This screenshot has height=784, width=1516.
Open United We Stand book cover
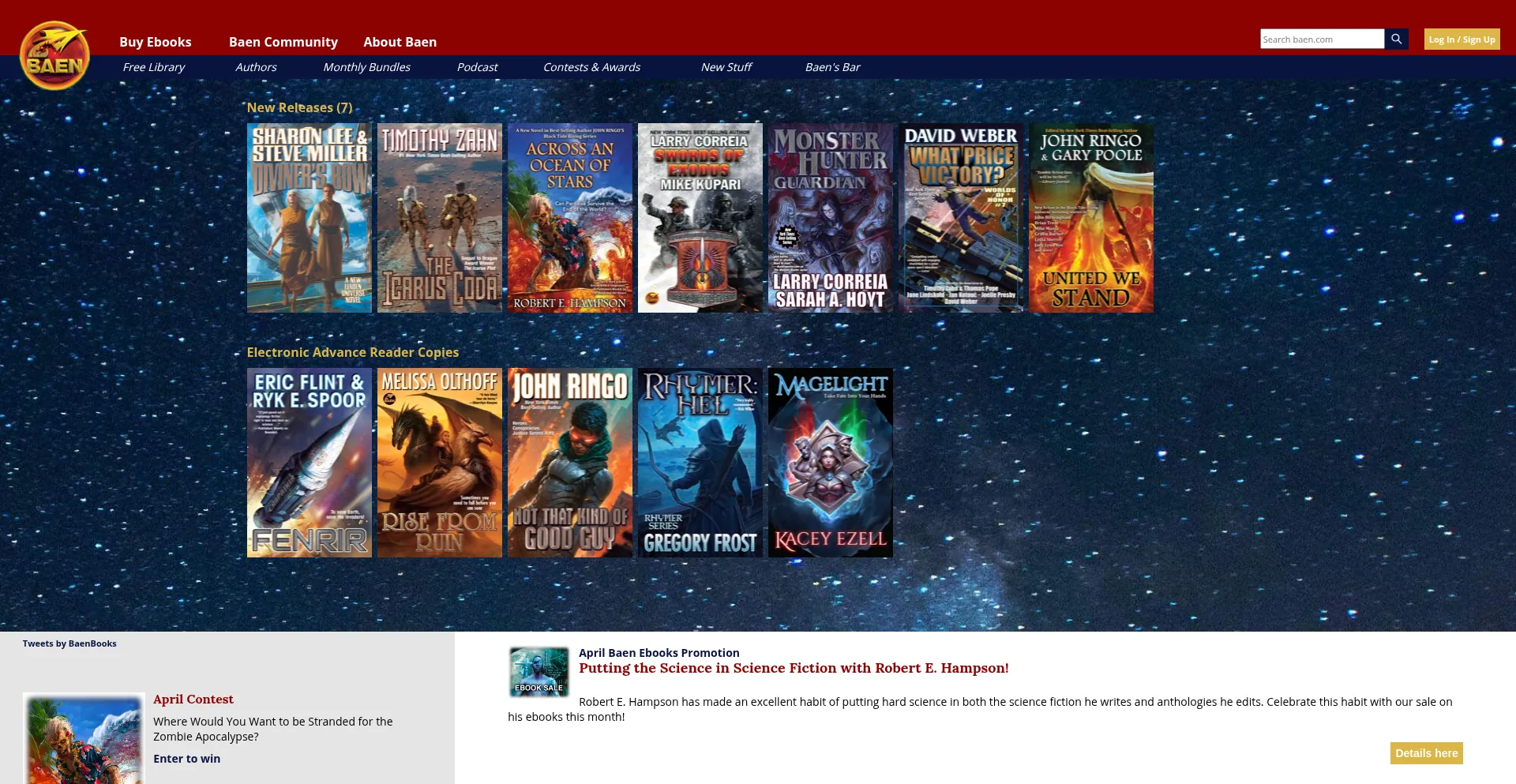coord(1091,218)
